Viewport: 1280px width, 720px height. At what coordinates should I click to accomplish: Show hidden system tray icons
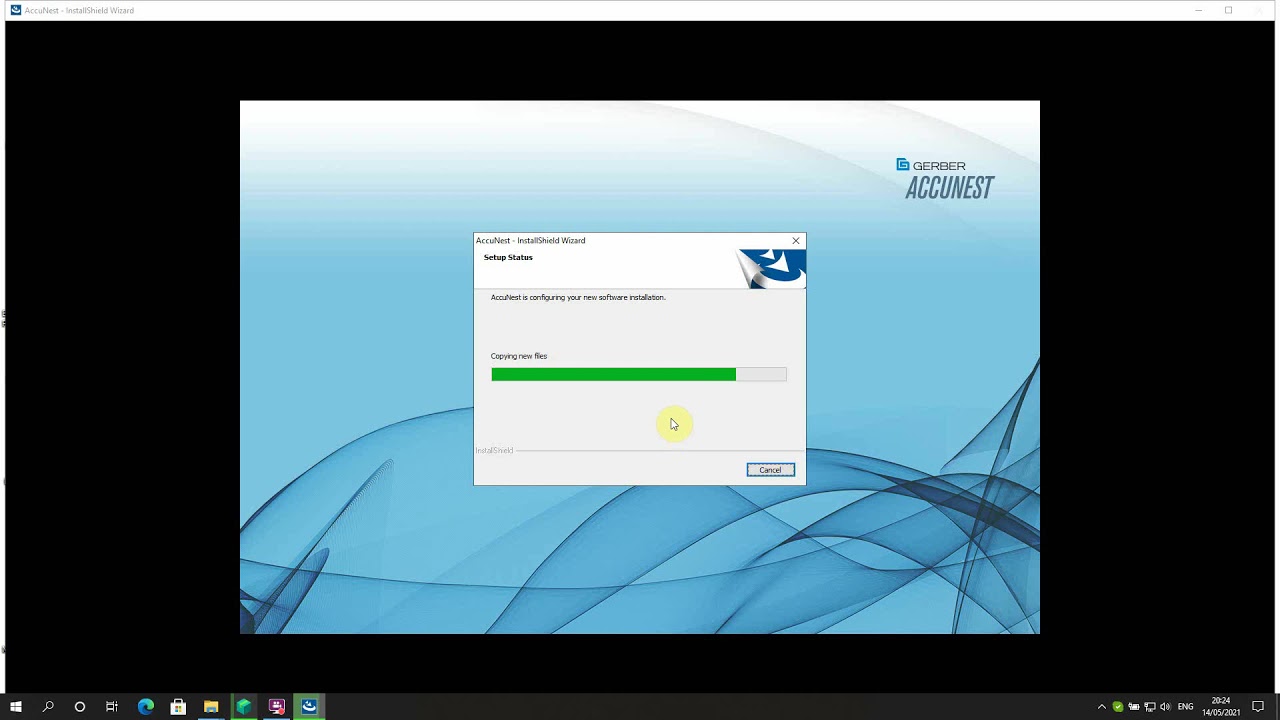pyautogui.click(x=1102, y=707)
